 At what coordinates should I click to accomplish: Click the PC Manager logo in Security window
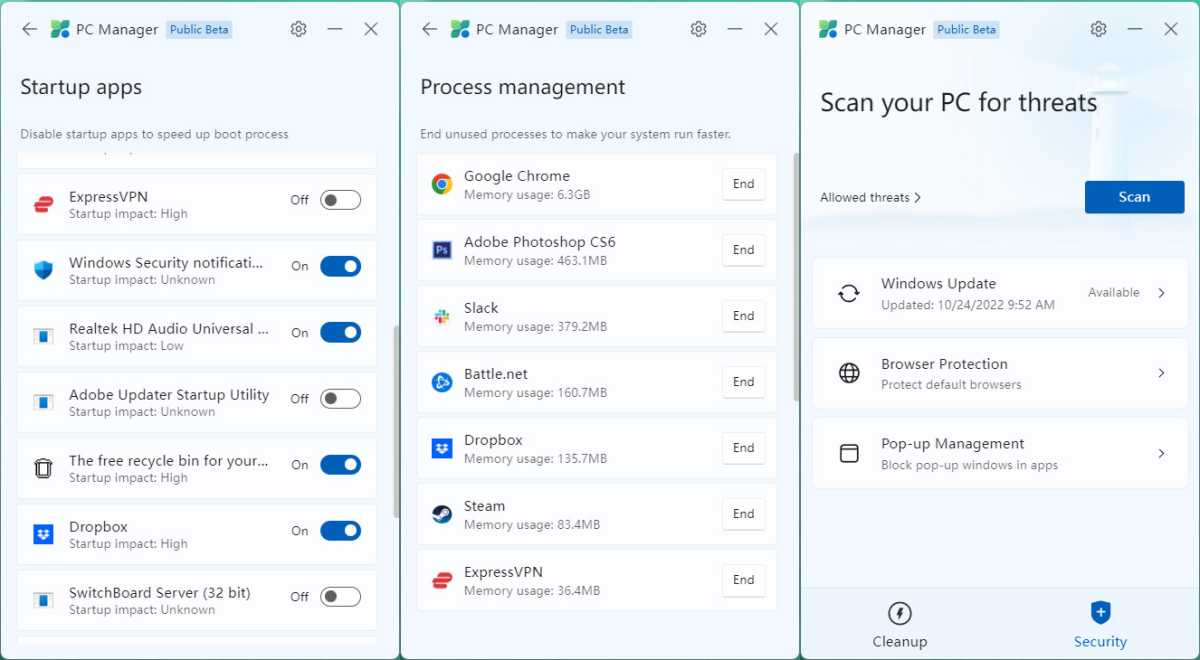[x=828, y=29]
